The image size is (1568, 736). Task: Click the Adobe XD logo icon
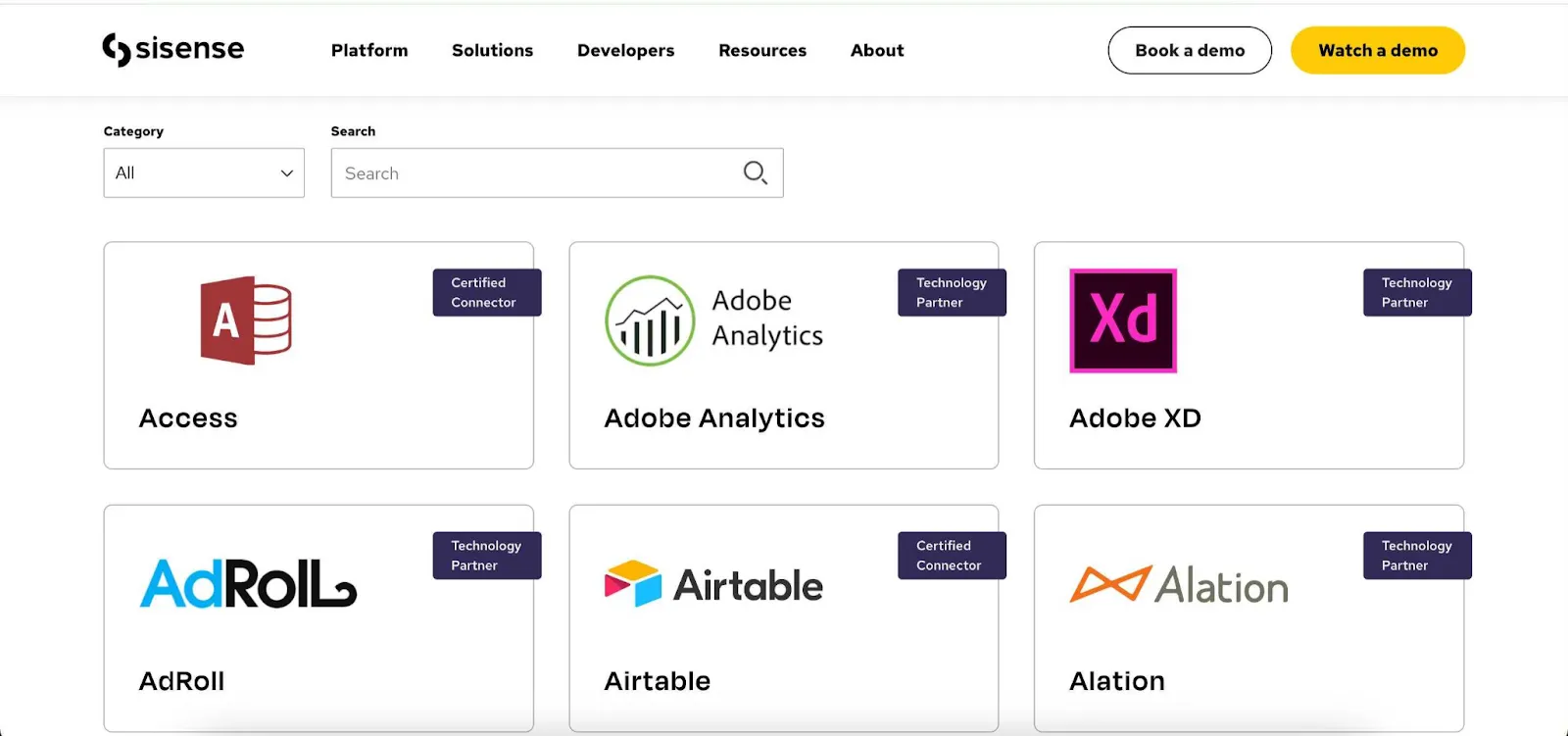click(1123, 320)
